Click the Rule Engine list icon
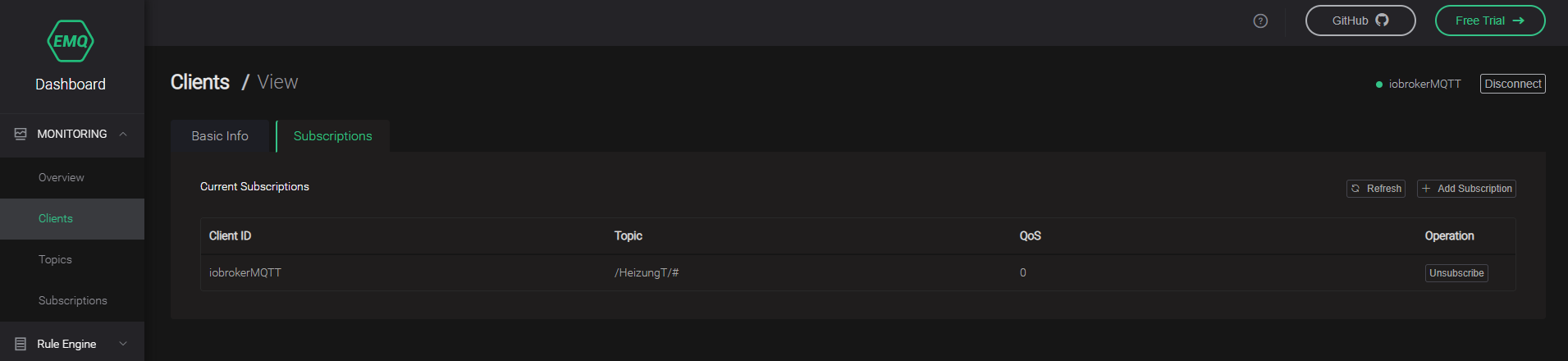Image resolution: width=1568 pixels, height=361 pixels. tap(21, 344)
